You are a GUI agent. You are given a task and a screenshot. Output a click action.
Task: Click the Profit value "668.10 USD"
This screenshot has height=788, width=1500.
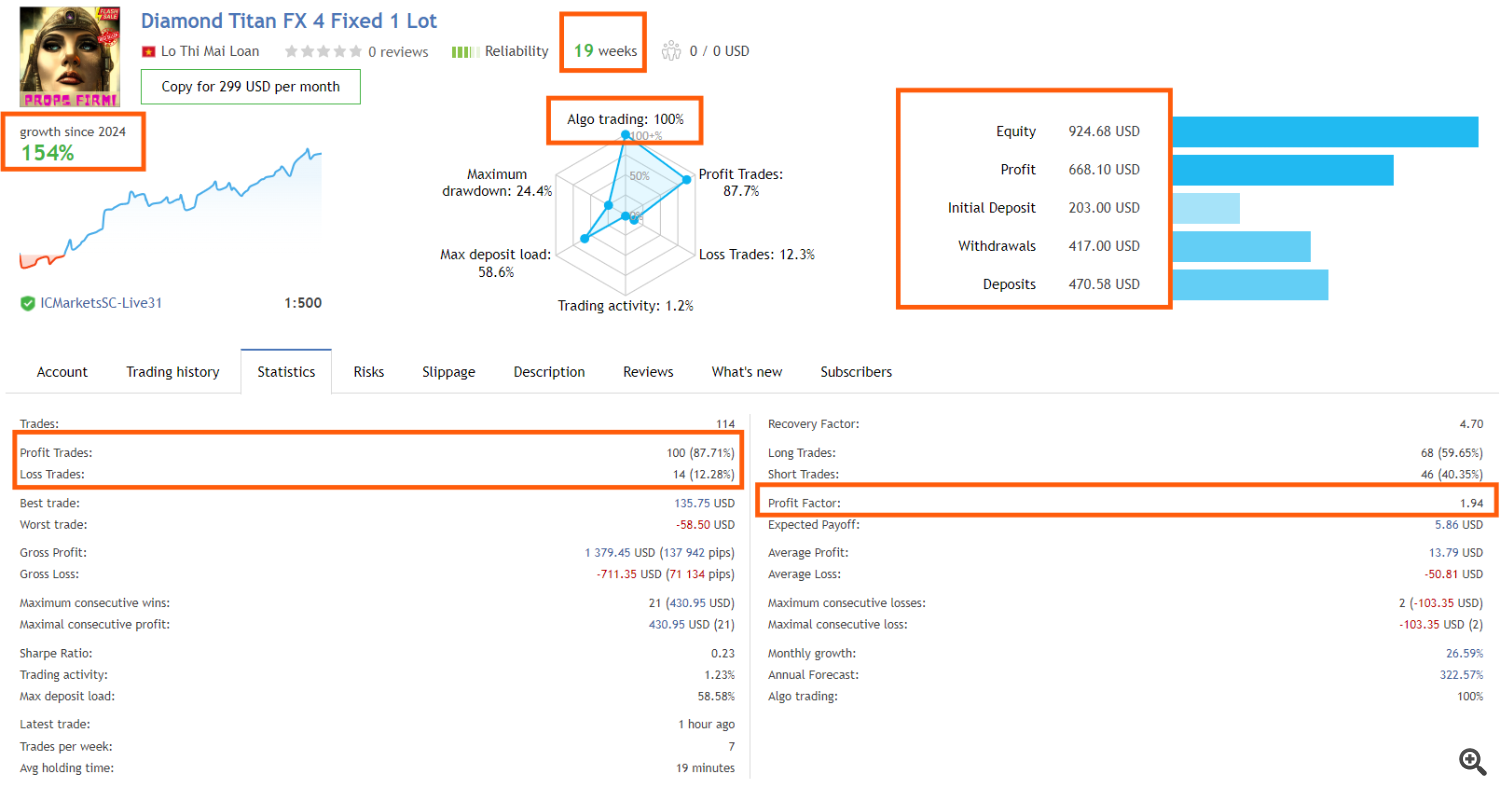click(x=1104, y=170)
